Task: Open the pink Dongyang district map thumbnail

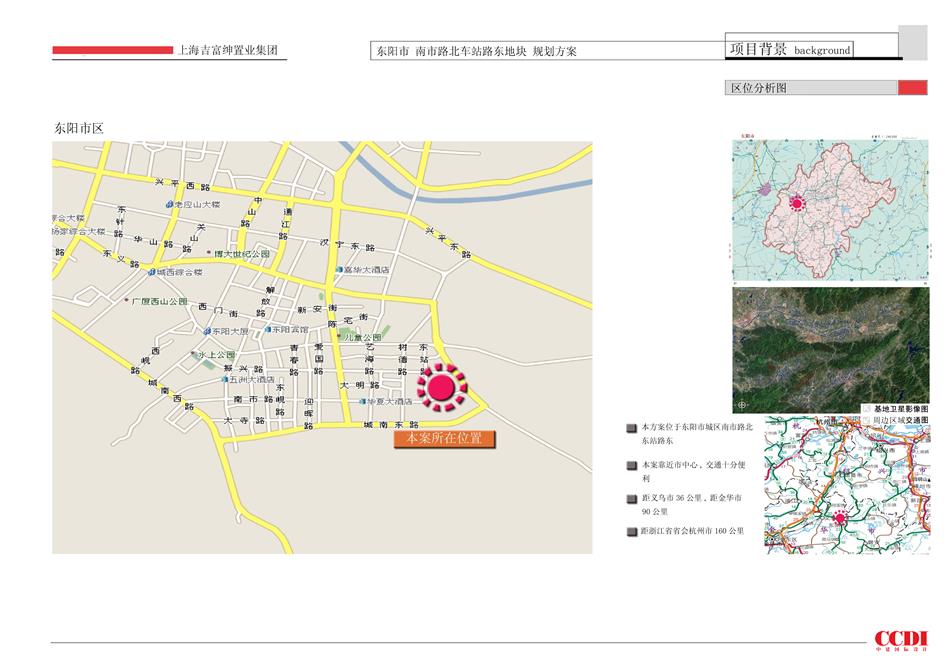Action: coord(830,209)
